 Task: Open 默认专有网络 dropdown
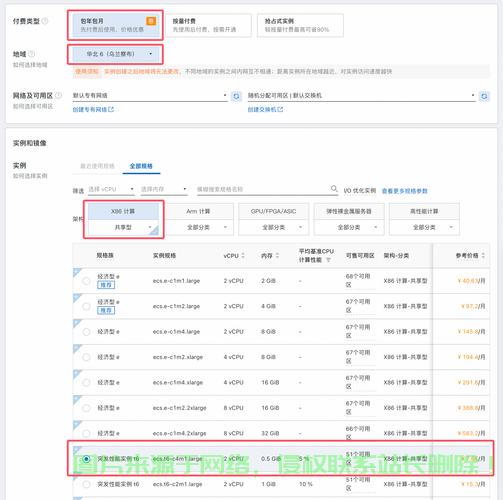150,96
